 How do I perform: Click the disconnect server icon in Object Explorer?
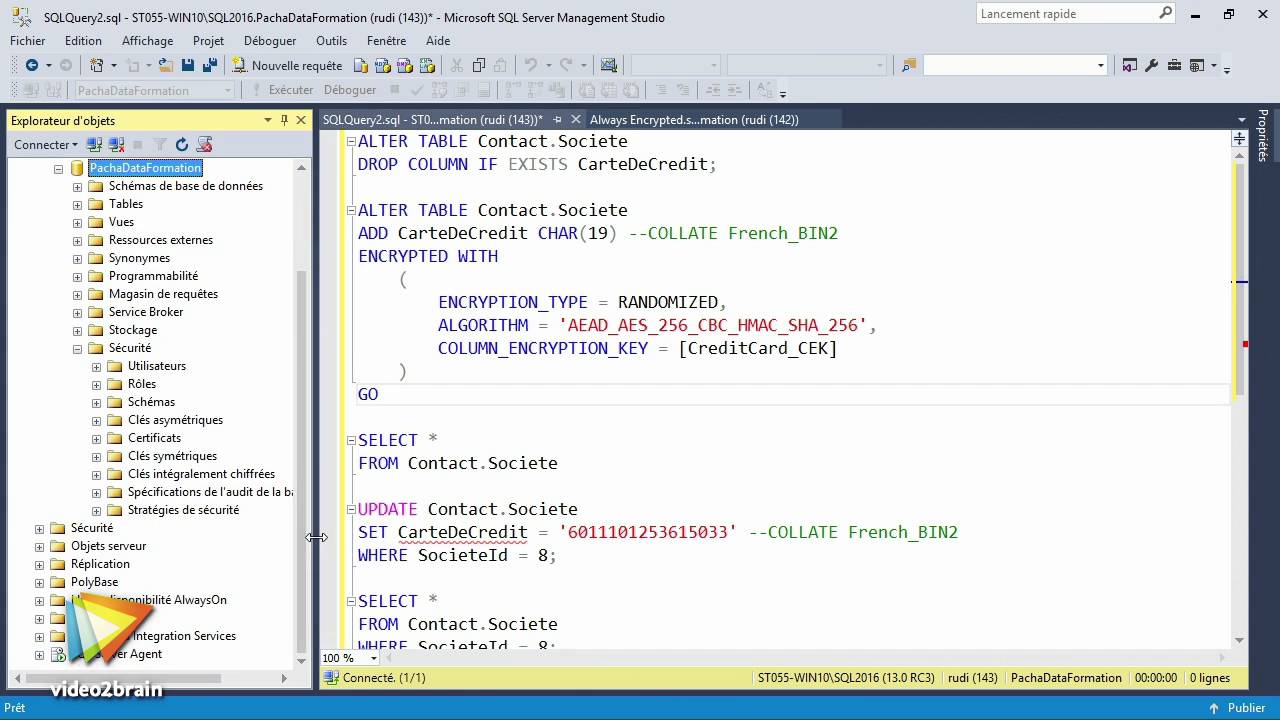(x=116, y=145)
